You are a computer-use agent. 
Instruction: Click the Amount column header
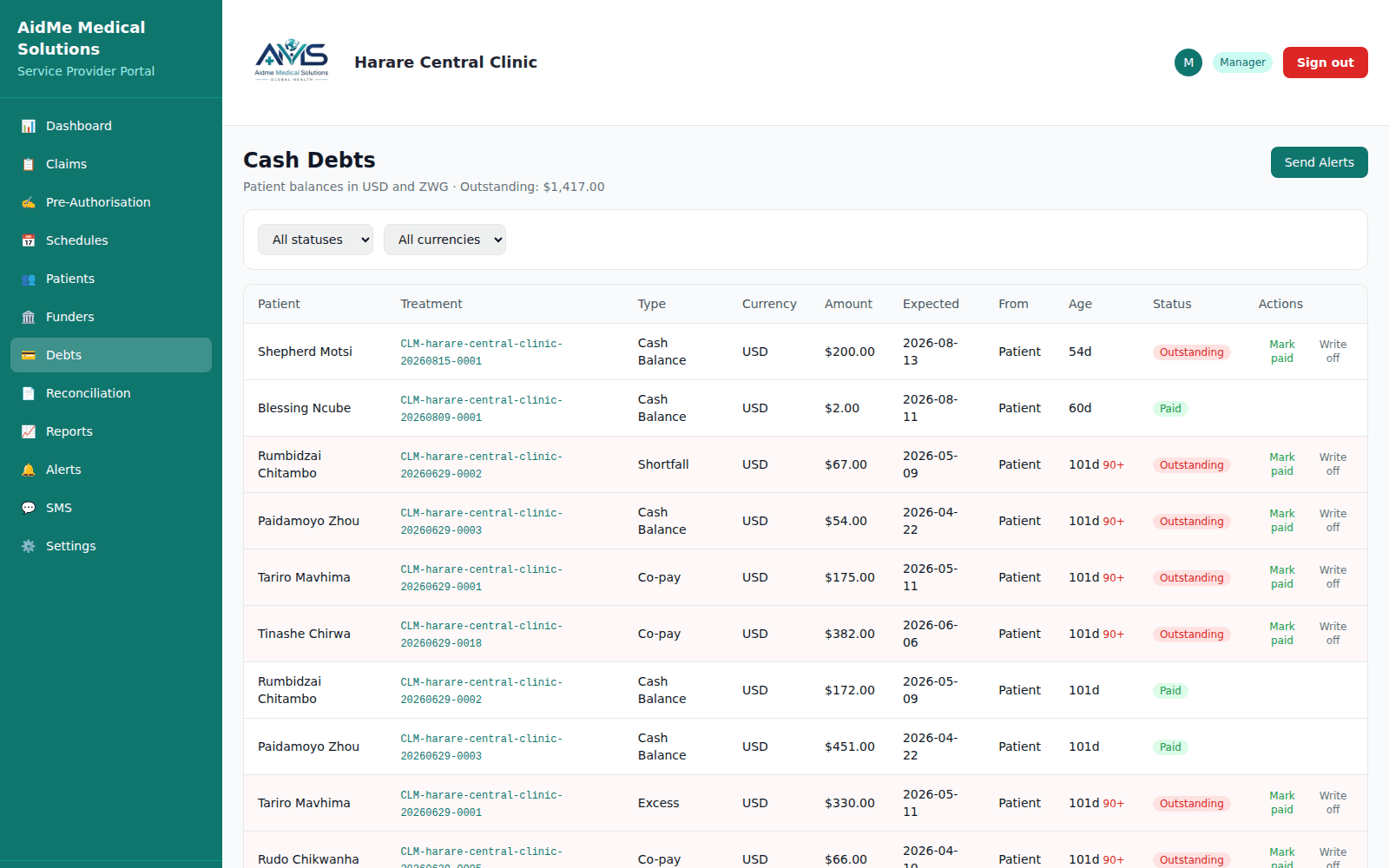coord(848,304)
